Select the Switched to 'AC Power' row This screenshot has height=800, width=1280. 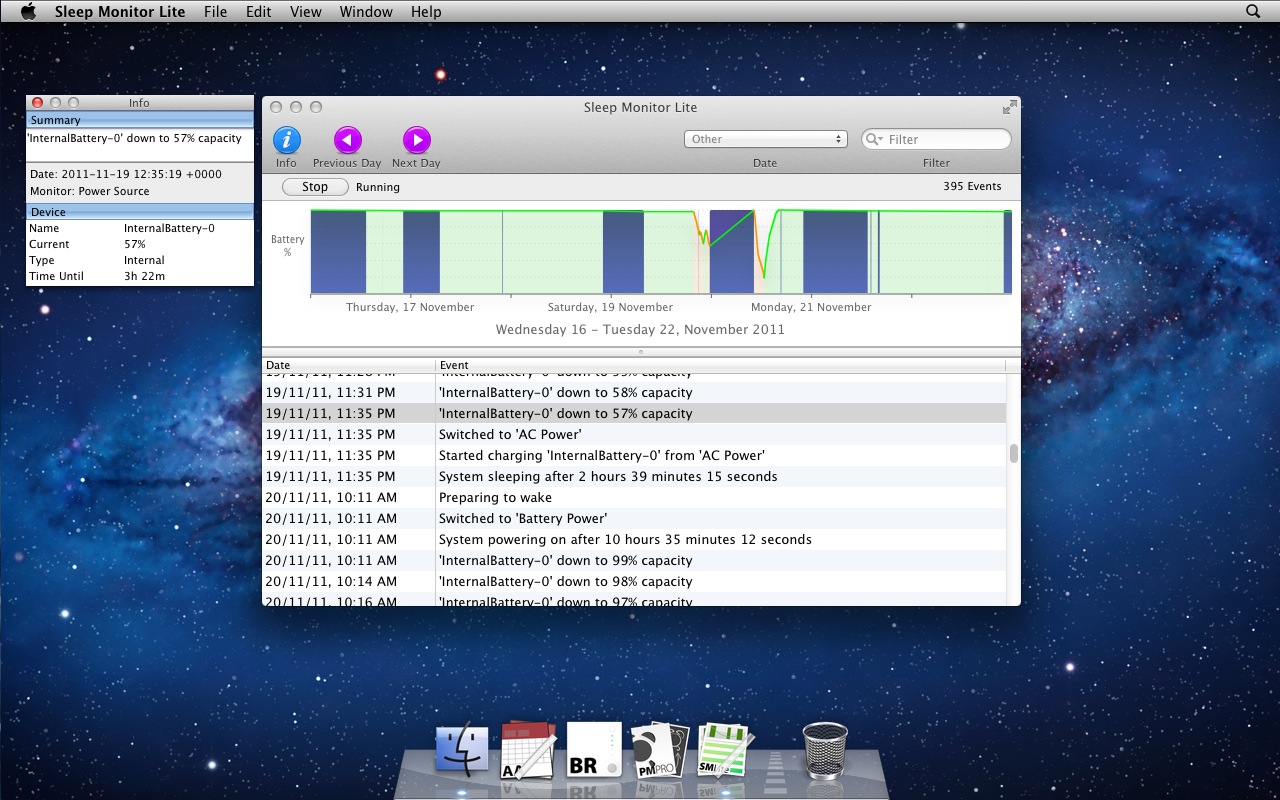pos(634,434)
